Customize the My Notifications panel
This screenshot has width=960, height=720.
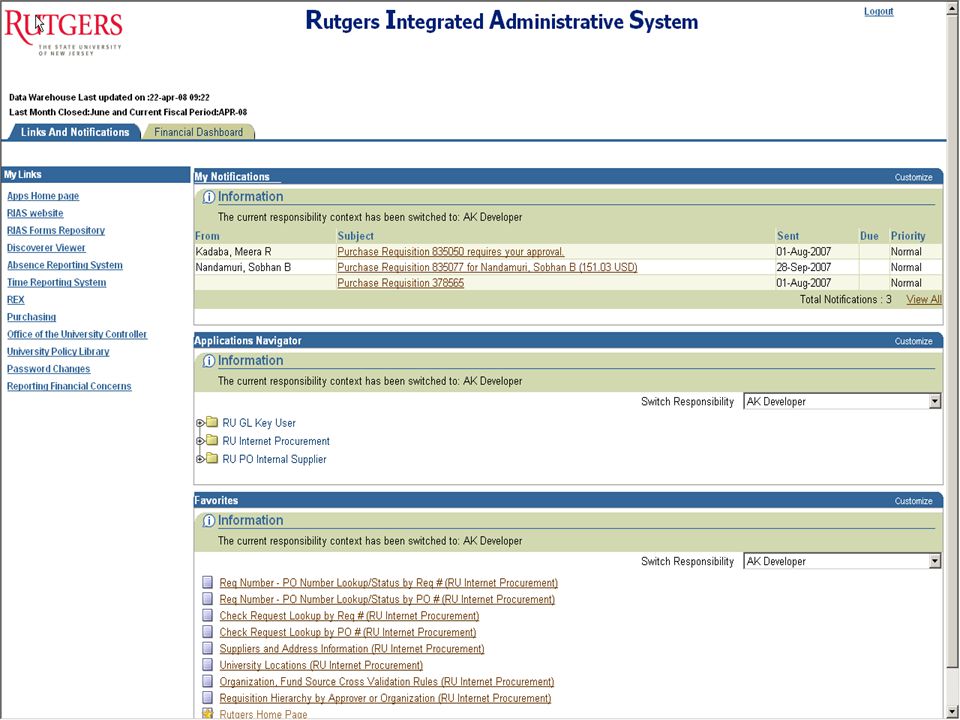tap(913, 178)
